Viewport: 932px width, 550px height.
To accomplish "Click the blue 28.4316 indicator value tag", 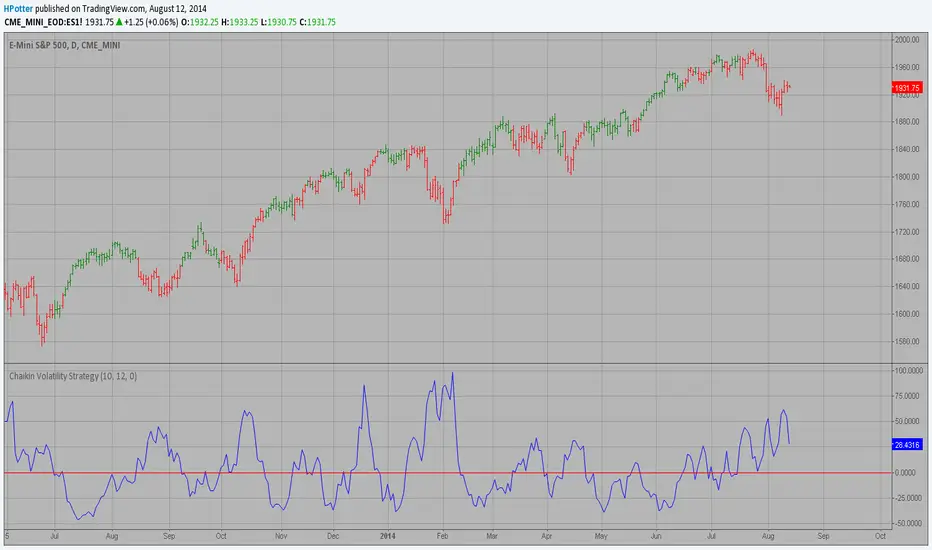I will tap(907, 445).
